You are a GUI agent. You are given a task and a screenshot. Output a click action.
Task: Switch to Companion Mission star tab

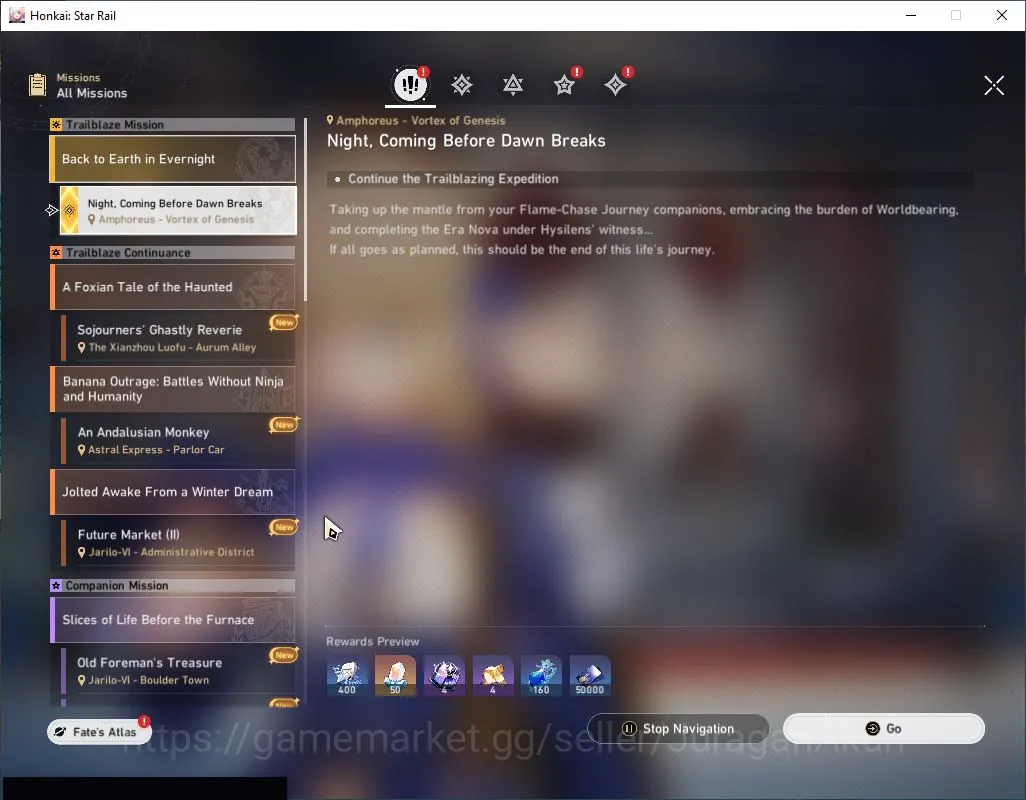coord(565,85)
